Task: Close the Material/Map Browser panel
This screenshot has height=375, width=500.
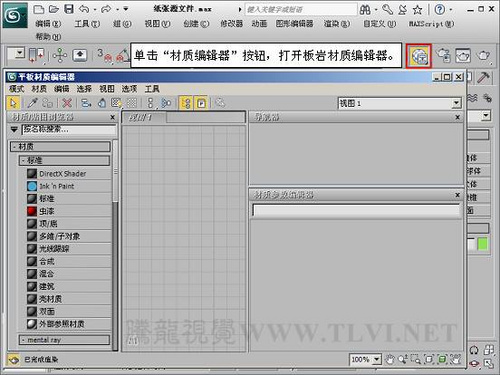Action: click(x=113, y=117)
